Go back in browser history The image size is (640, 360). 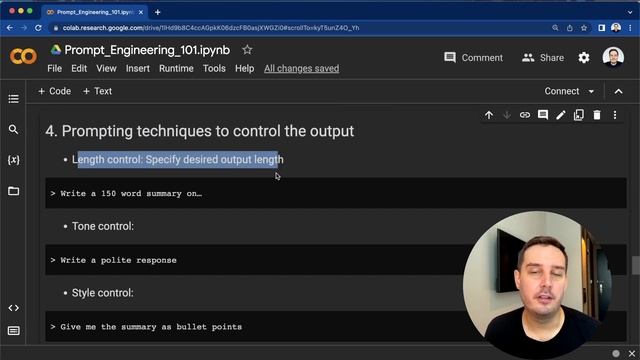coord(10,28)
